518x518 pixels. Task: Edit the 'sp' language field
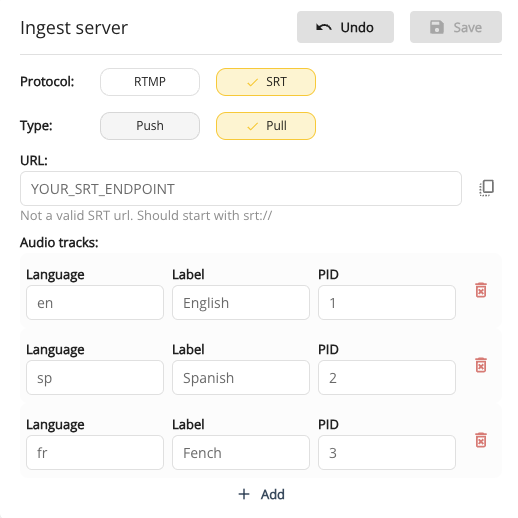95,378
